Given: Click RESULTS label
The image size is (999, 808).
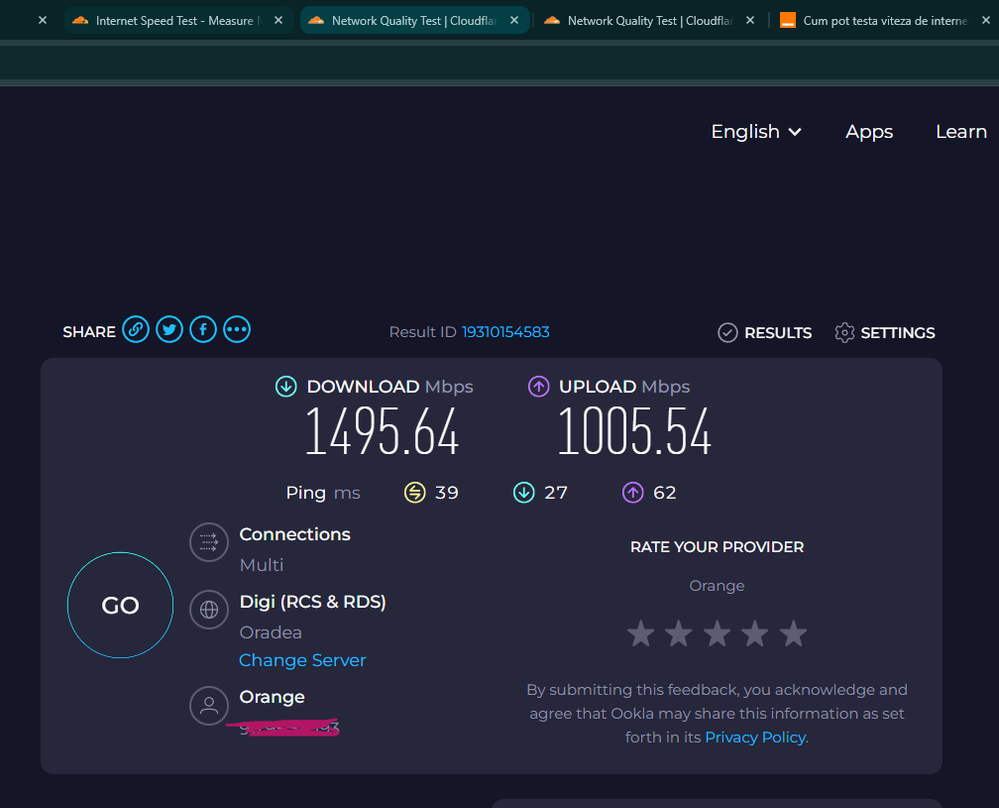Looking at the screenshot, I should pyautogui.click(x=778, y=333).
